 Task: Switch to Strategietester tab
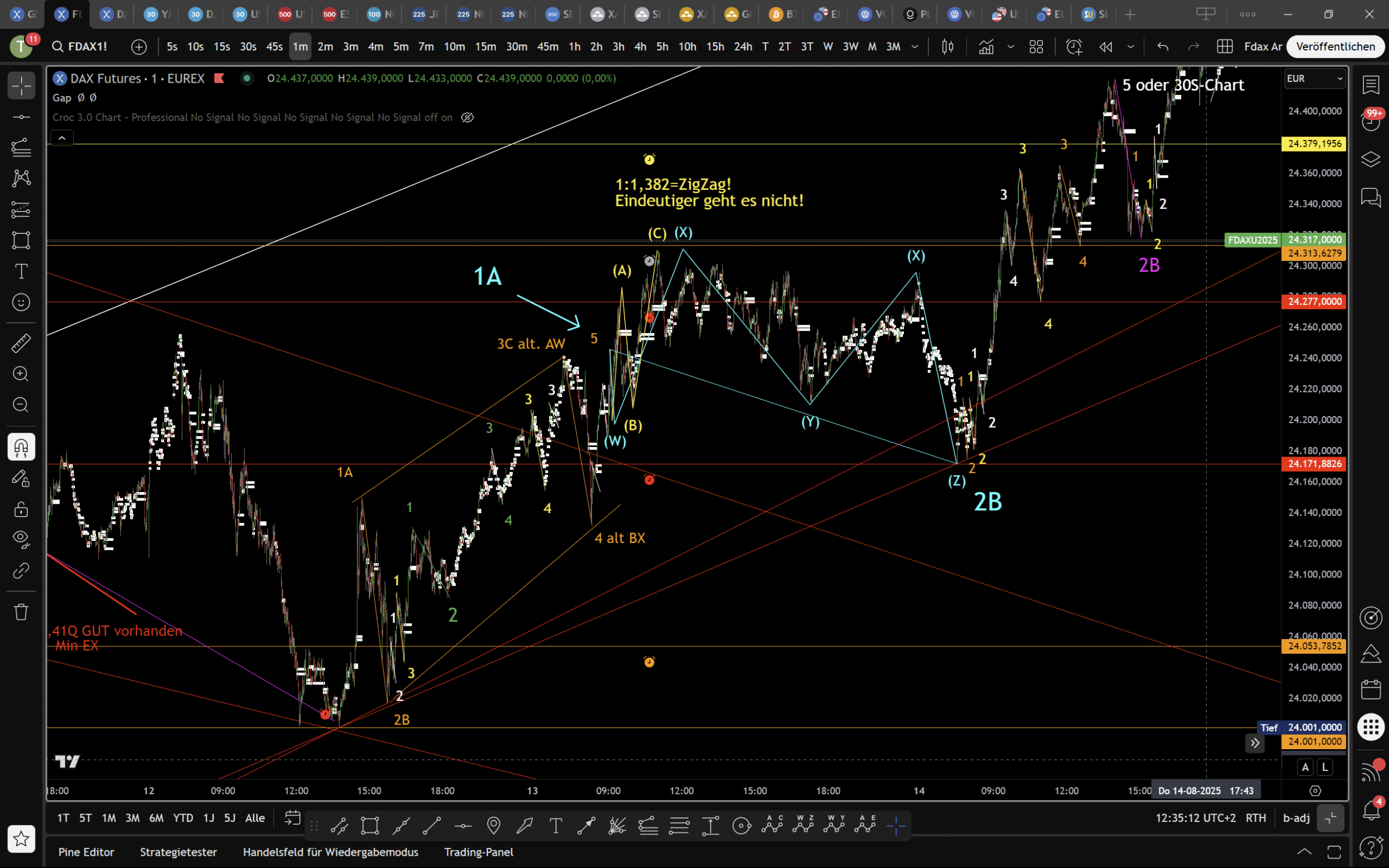[x=178, y=852]
